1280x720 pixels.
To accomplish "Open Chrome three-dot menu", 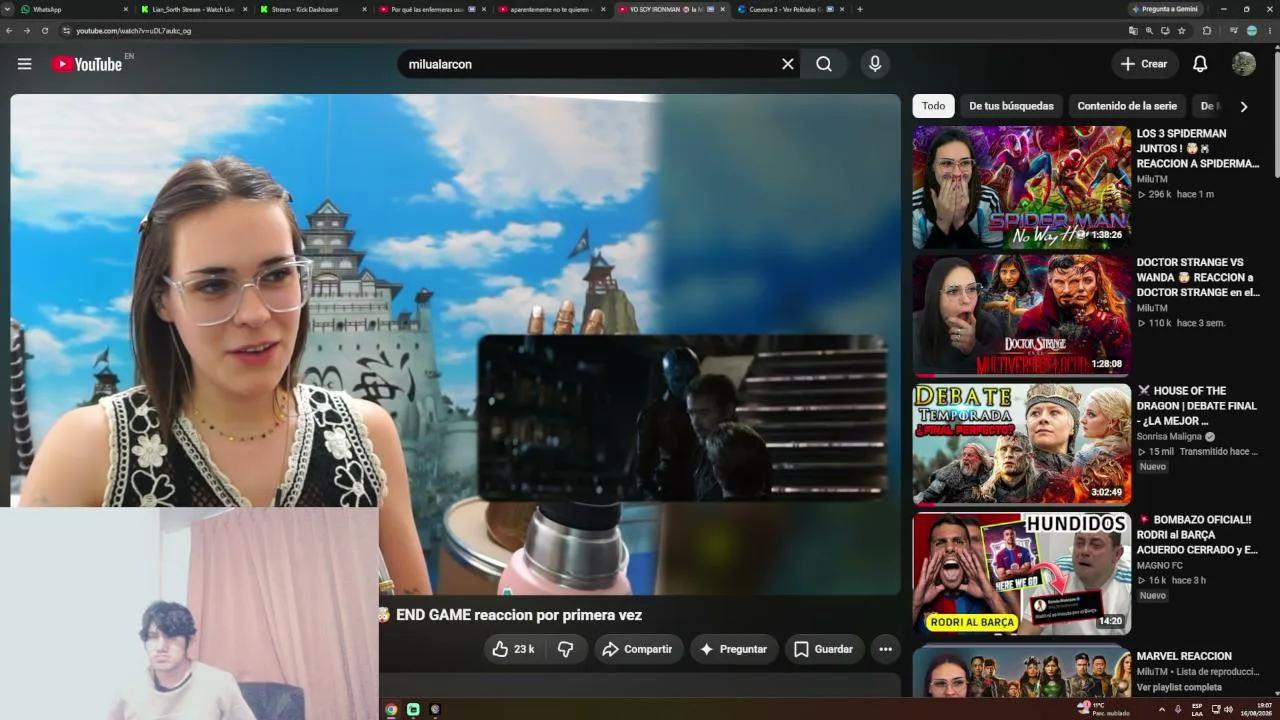I will (x=1270, y=31).
